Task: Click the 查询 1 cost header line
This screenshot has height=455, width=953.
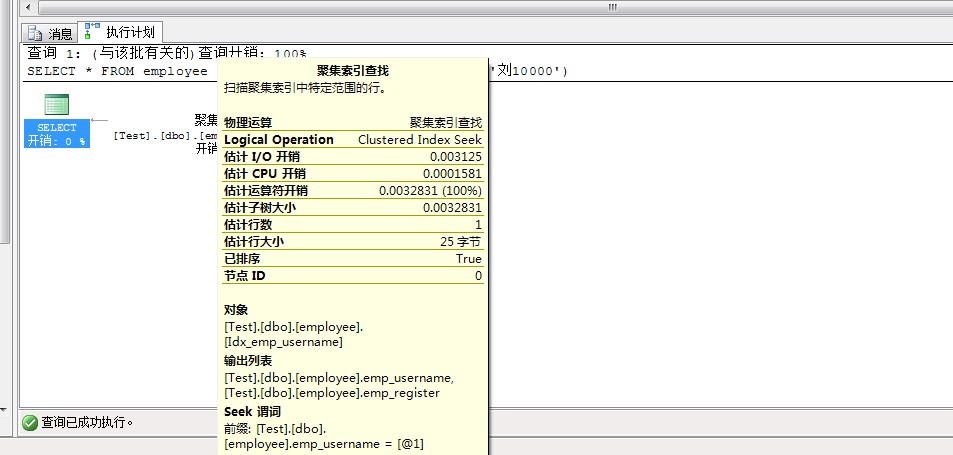Action: point(167,53)
